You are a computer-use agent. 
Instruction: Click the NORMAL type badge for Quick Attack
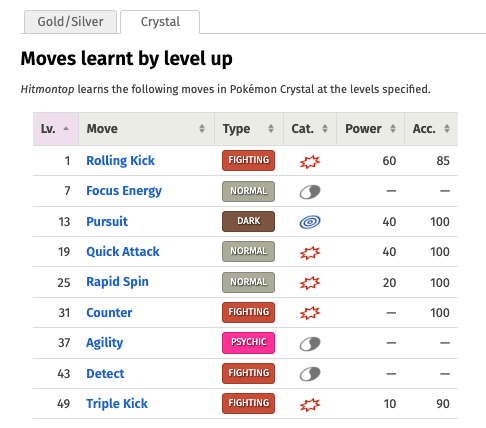249,251
